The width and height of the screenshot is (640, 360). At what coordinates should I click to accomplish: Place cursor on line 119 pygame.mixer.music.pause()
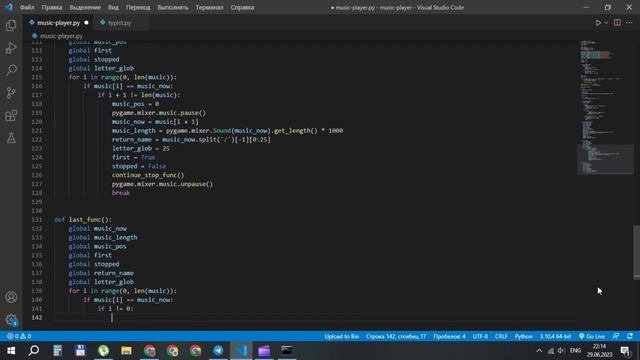pos(159,113)
